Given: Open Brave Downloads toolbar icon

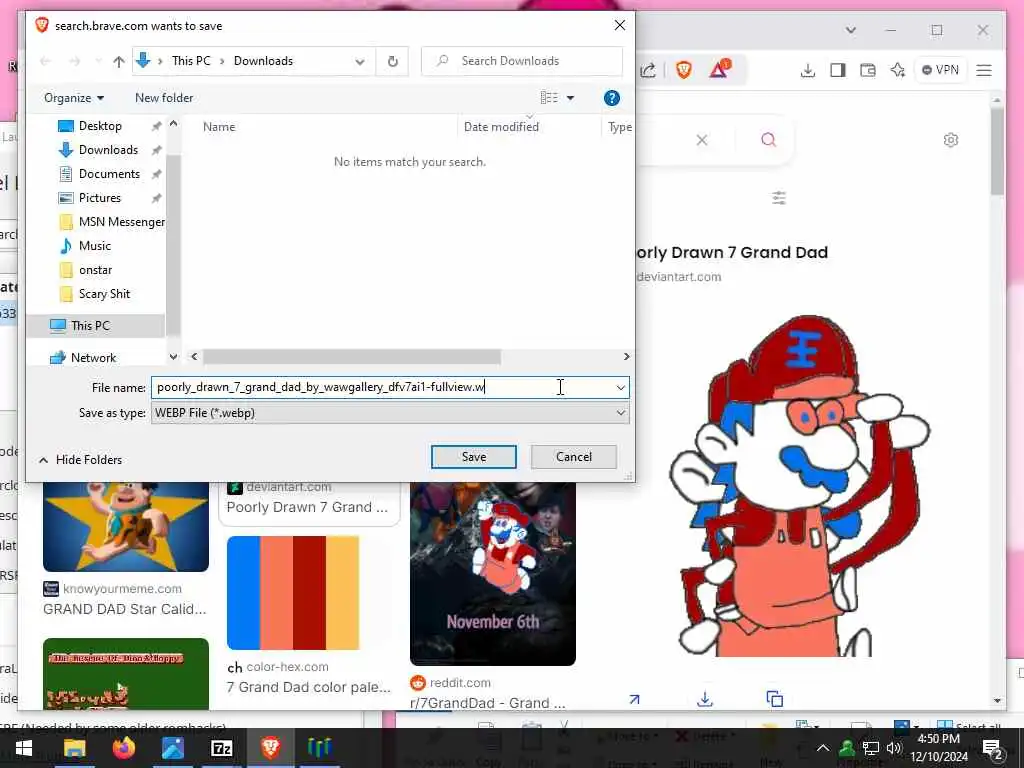Looking at the screenshot, I should (808, 70).
